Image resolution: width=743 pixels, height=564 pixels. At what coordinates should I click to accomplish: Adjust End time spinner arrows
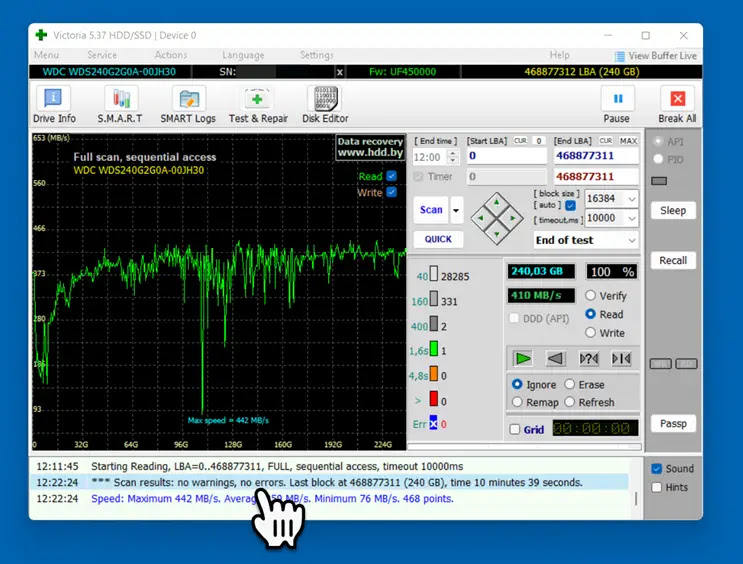coord(453,157)
